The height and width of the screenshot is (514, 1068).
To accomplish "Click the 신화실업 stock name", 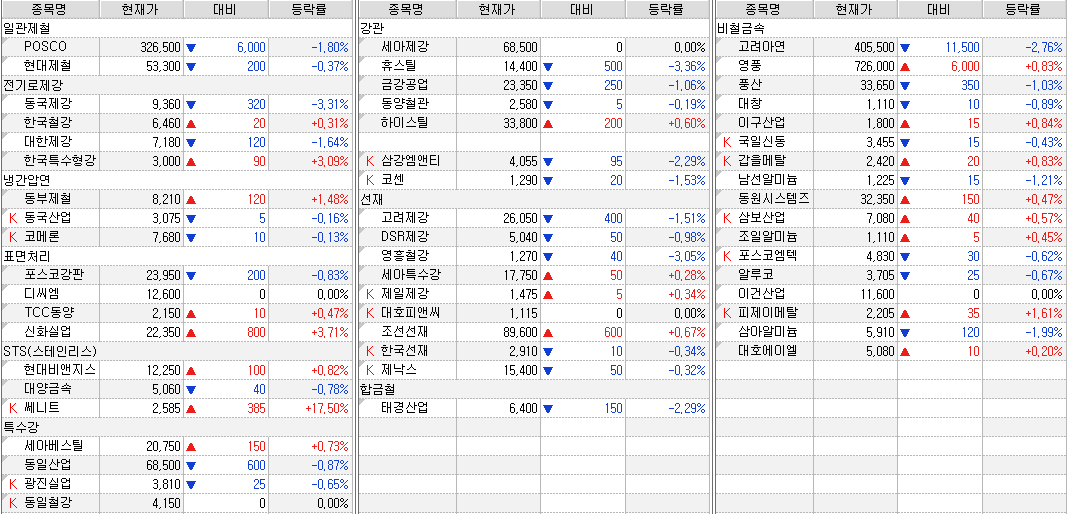I will [x=48, y=332].
